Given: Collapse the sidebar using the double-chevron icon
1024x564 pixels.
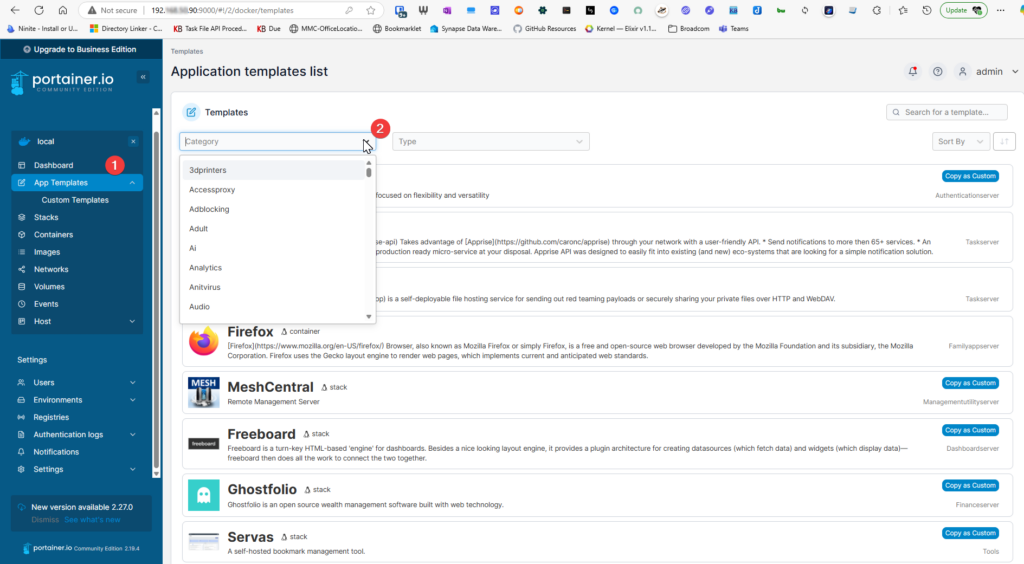Looking at the screenshot, I should (143, 77).
